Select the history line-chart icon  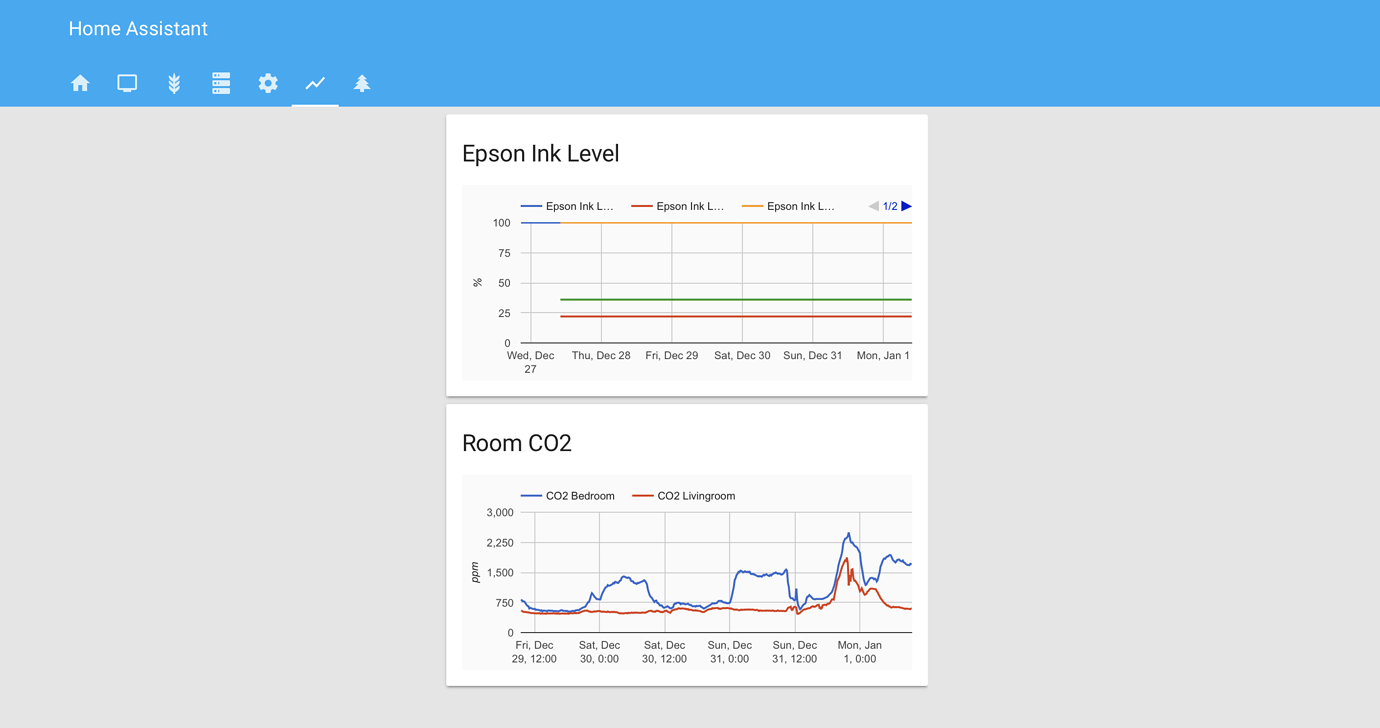point(314,83)
